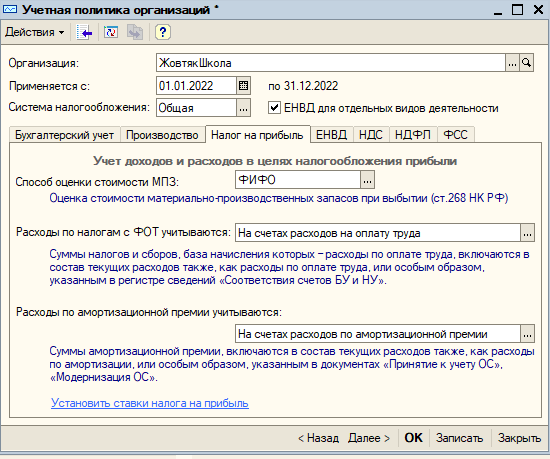The width and height of the screenshot is (550, 459).
Task: Close window with the X button
Action: coord(538,9)
